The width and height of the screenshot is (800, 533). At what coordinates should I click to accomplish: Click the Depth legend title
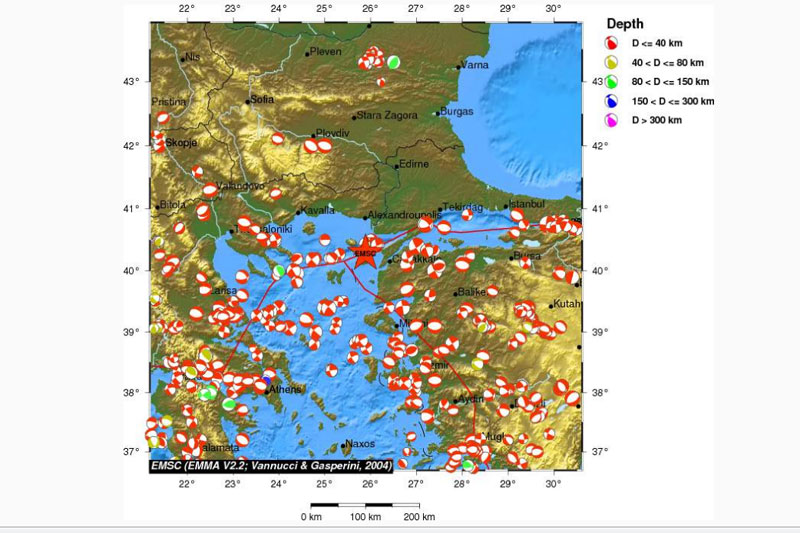(x=625, y=24)
